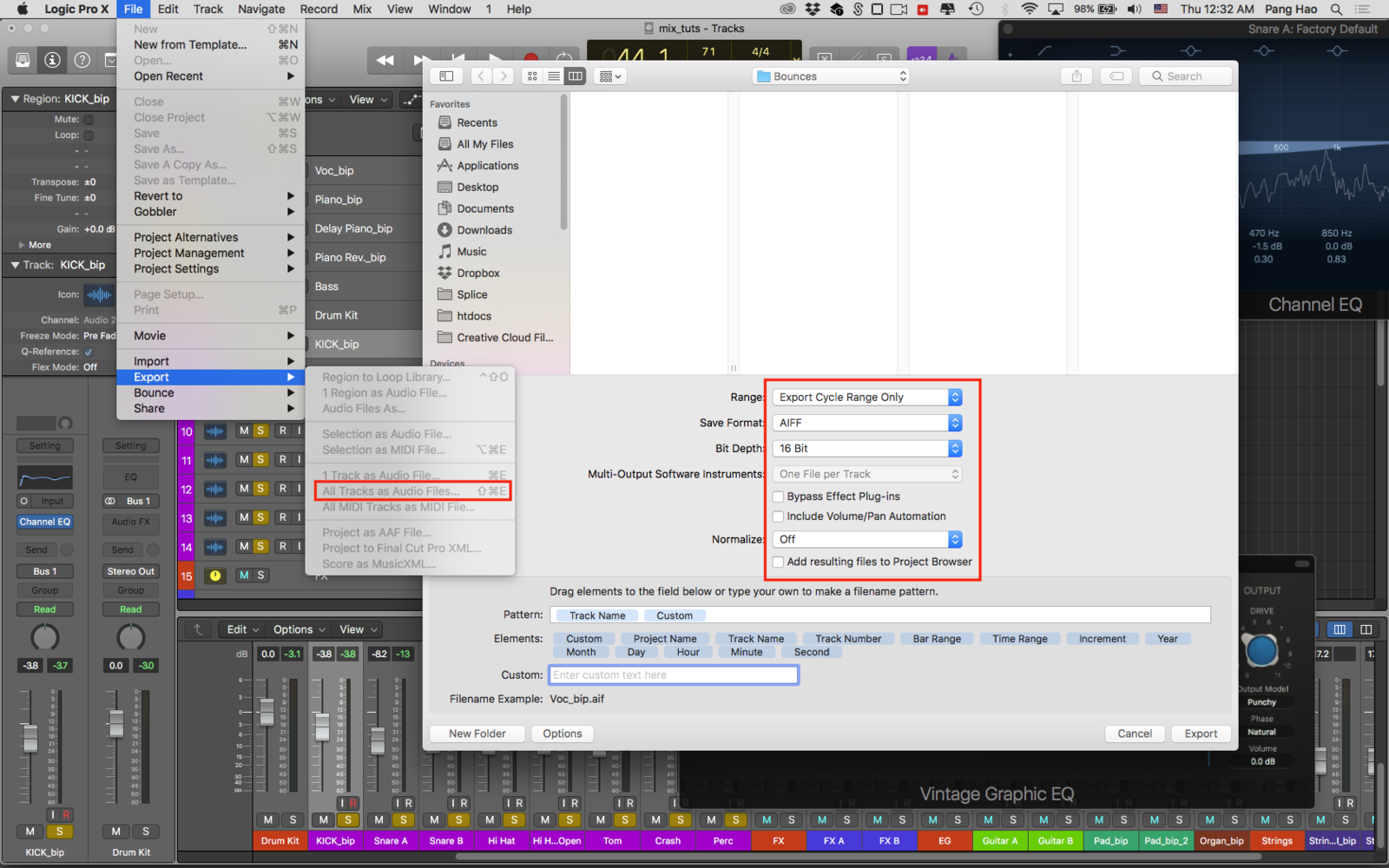Open Quick Help question mark icon
Screen dimensions: 1389x868
click(x=82, y=60)
